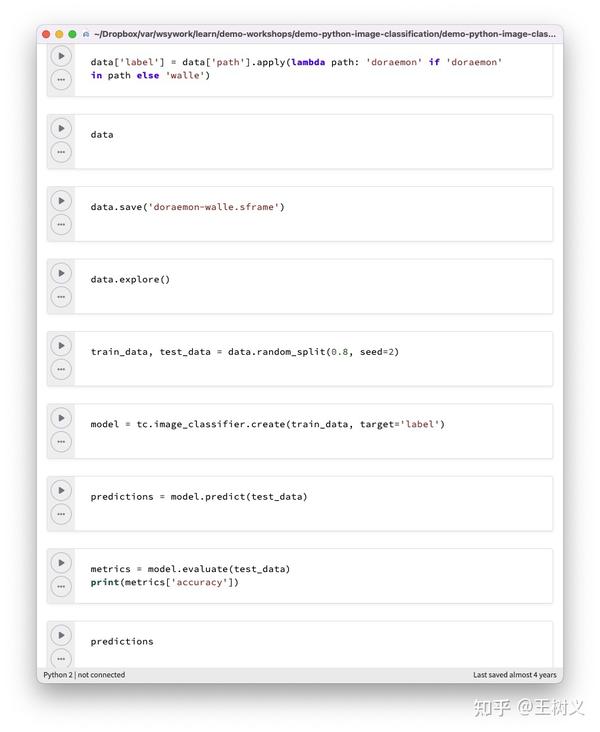Click inside the print(metrics['accuracy']) line
The height and width of the screenshot is (732, 600).
[x=164, y=582]
